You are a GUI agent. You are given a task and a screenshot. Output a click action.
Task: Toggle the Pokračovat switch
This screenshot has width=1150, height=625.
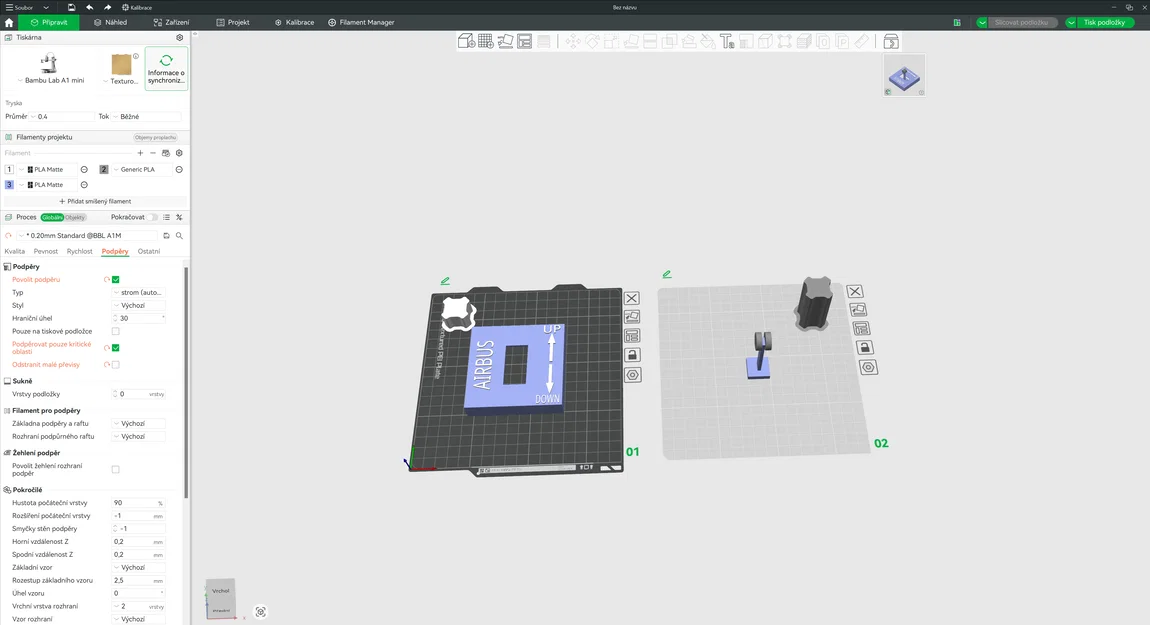152,217
